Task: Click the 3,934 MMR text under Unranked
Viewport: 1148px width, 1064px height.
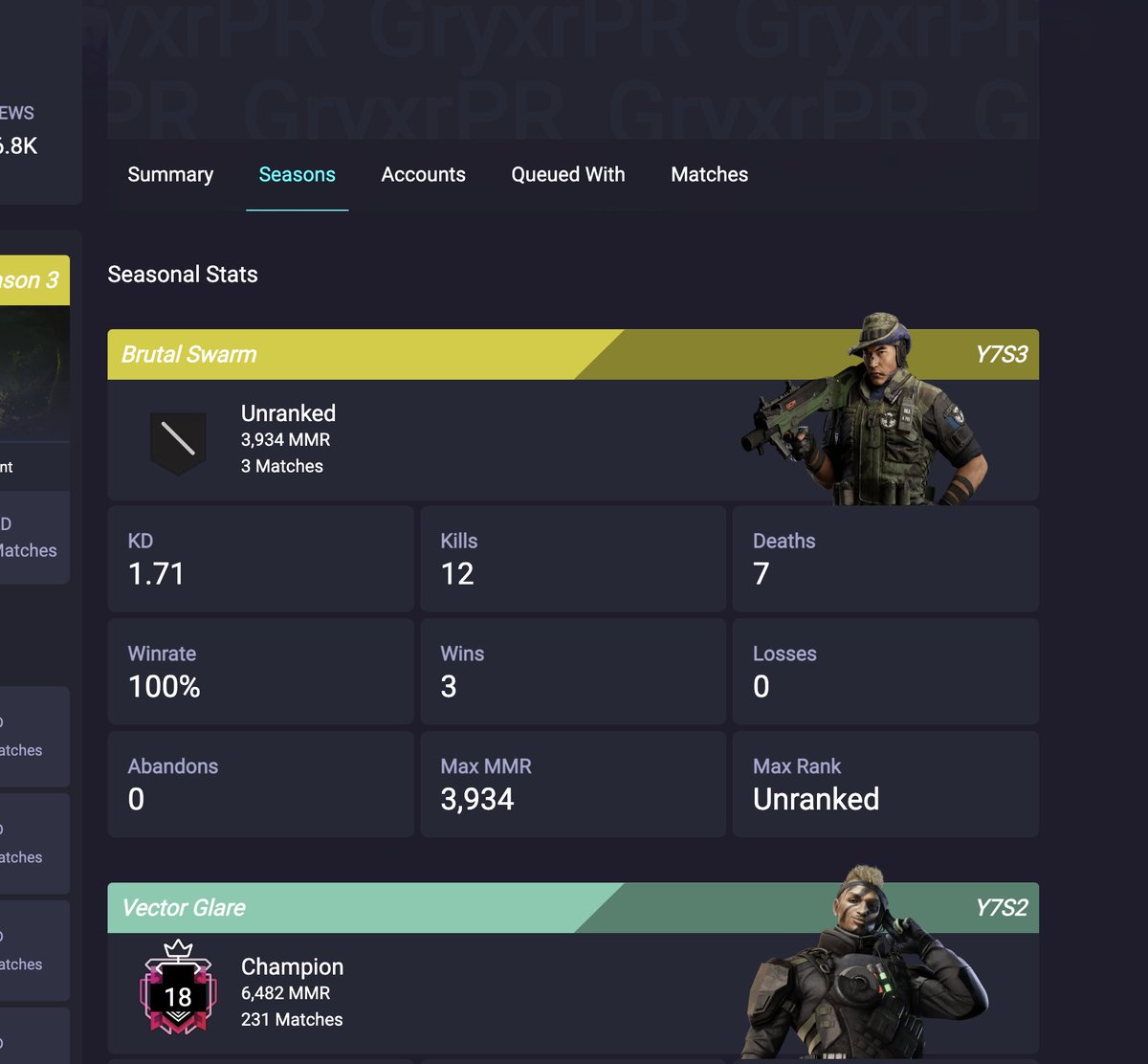Action: [x=285, y=440]
